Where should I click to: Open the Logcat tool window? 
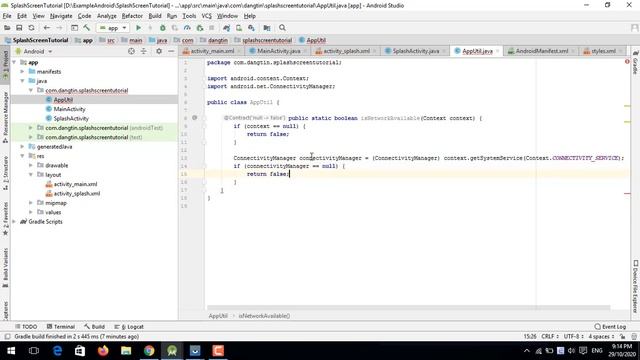129,327
